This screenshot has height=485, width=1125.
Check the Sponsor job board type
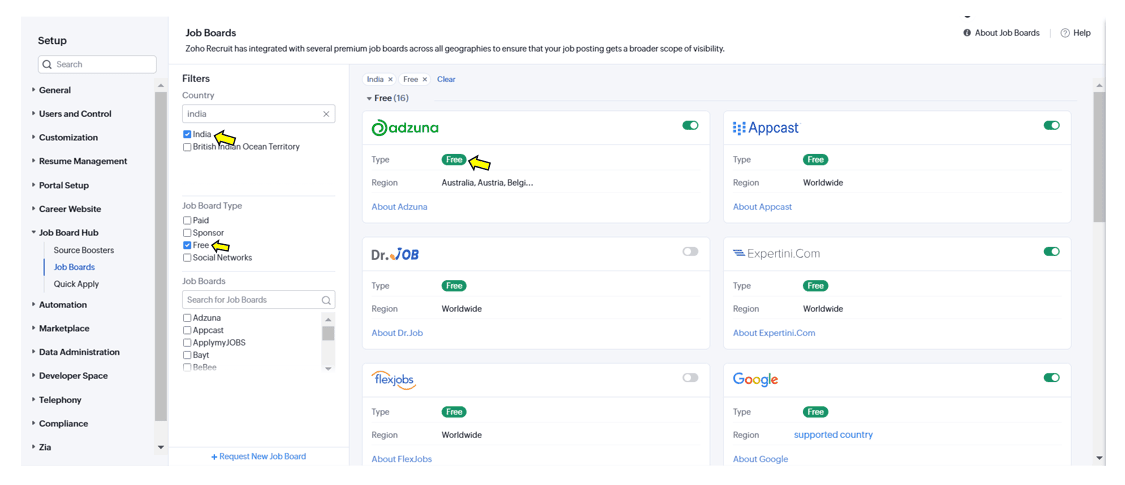[x=187, y=233]
